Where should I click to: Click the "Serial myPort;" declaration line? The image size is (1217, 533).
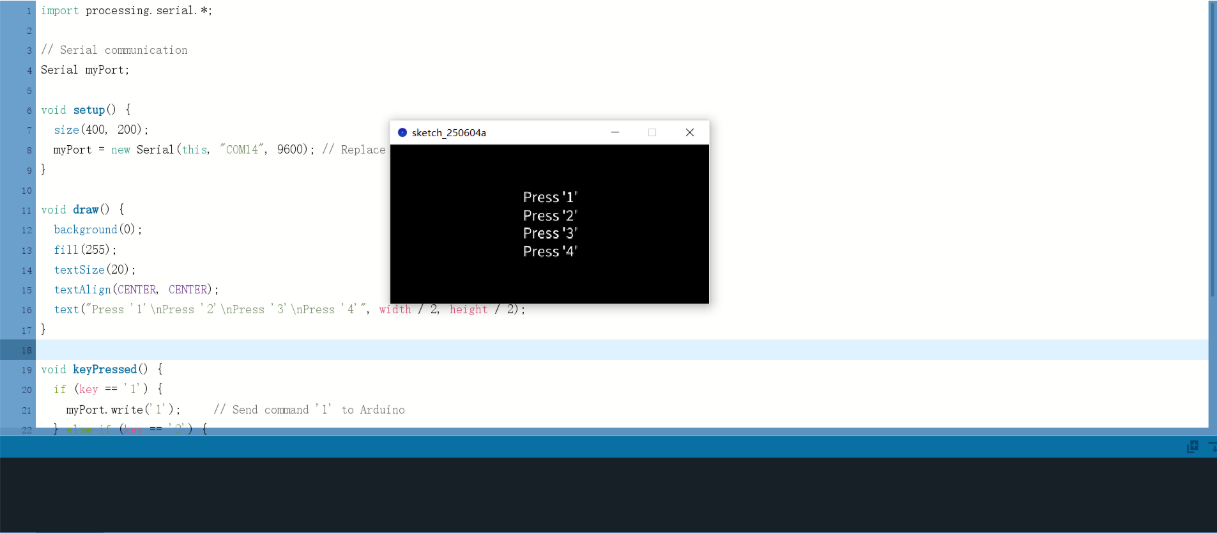click(x=85, y=70)
